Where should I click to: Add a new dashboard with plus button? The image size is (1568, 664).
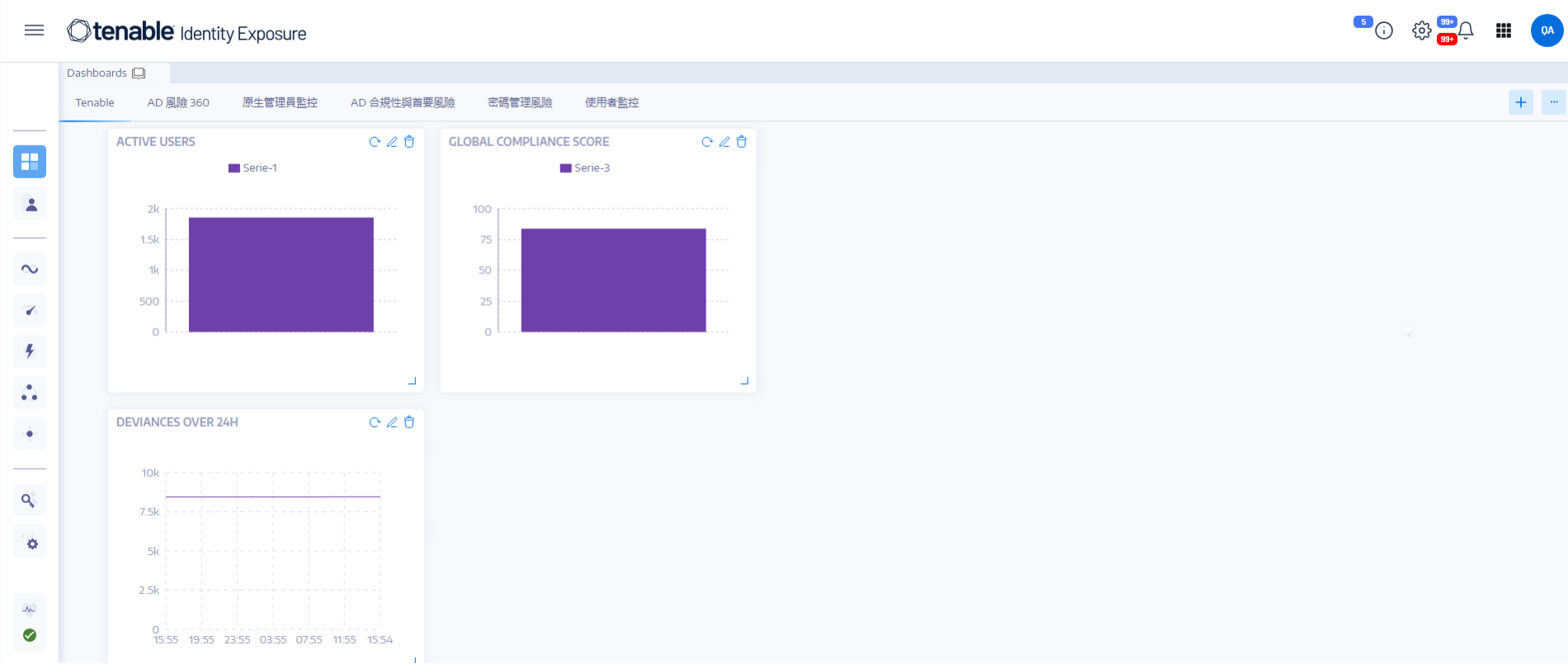point(1521,102)
